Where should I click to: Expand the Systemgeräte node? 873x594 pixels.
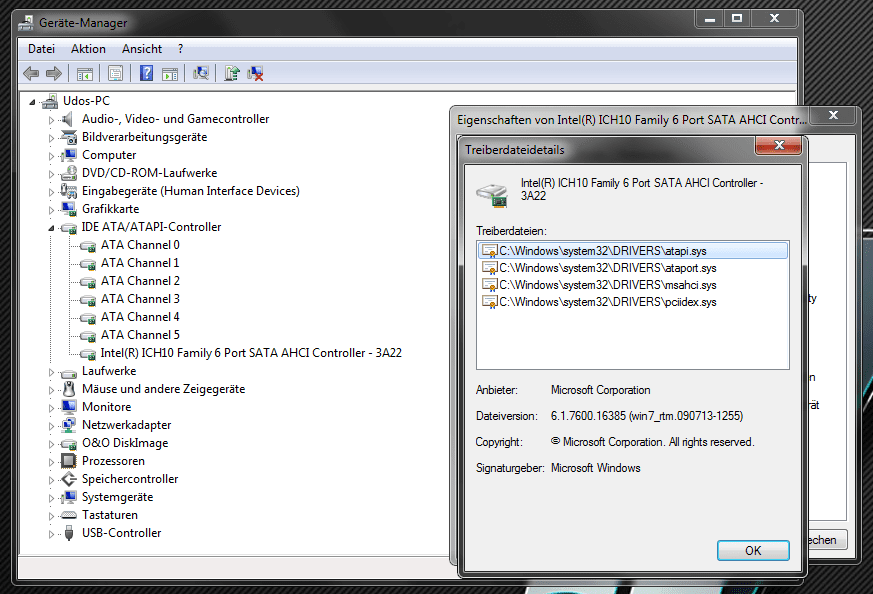click(51, 498)
